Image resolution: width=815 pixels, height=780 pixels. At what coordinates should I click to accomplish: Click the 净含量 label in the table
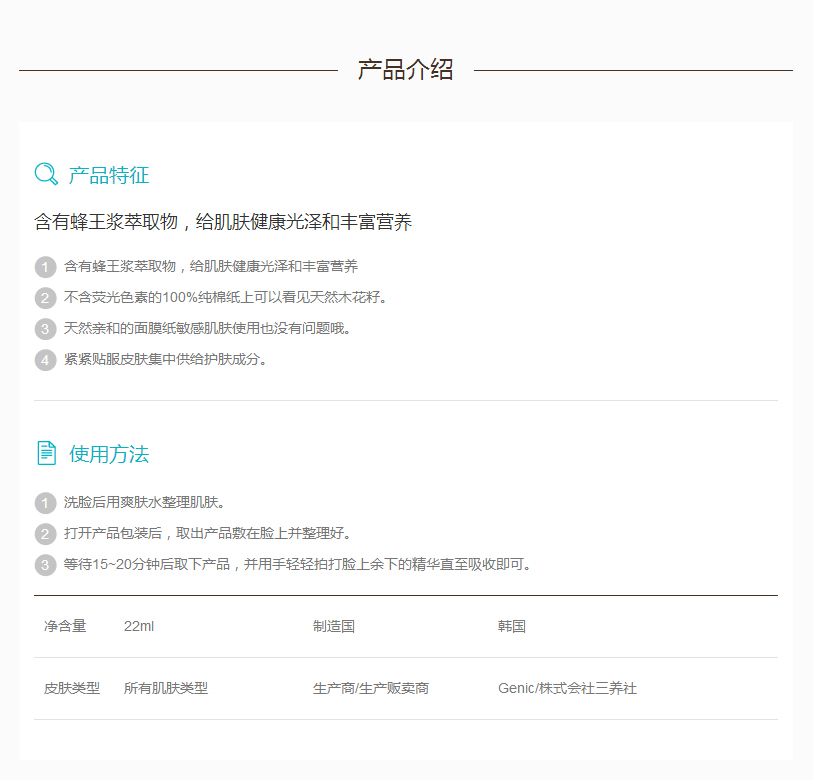point(65,627)
